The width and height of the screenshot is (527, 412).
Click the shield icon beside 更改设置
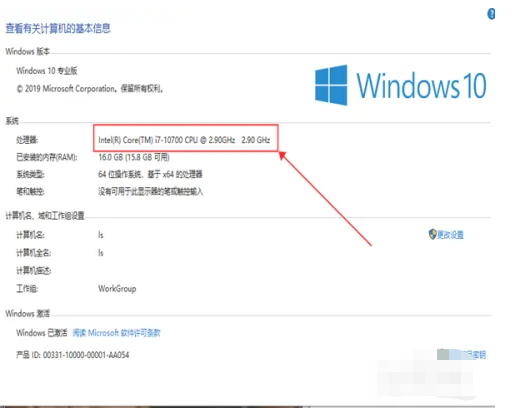click(x=432, y=234)
